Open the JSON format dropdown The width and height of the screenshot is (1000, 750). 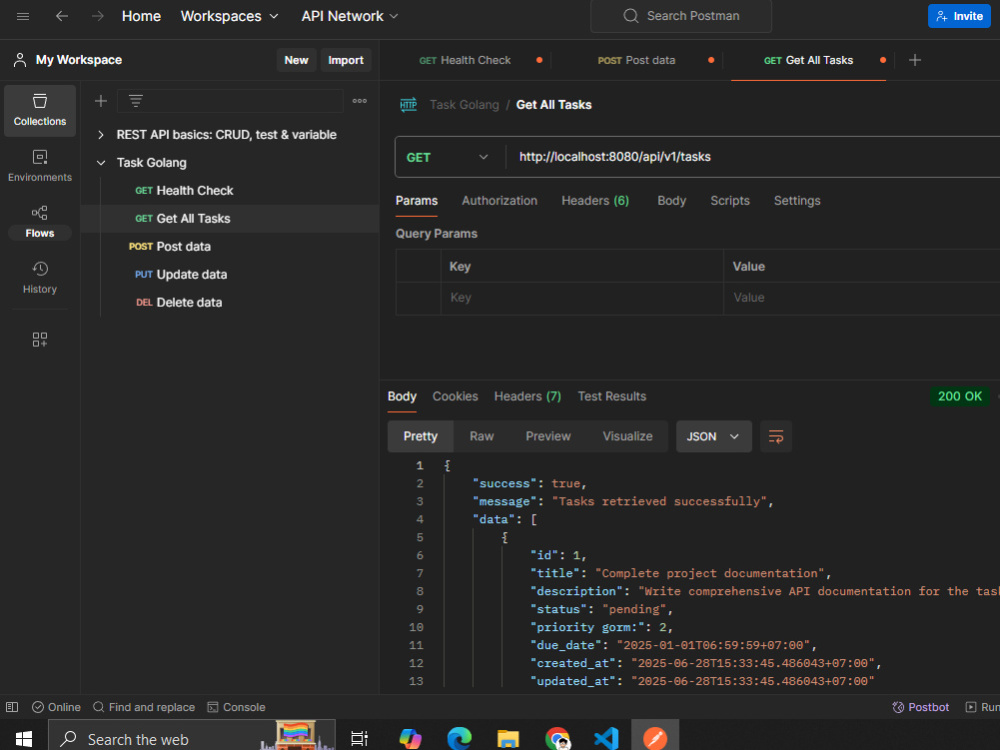(x=714, y=436)
